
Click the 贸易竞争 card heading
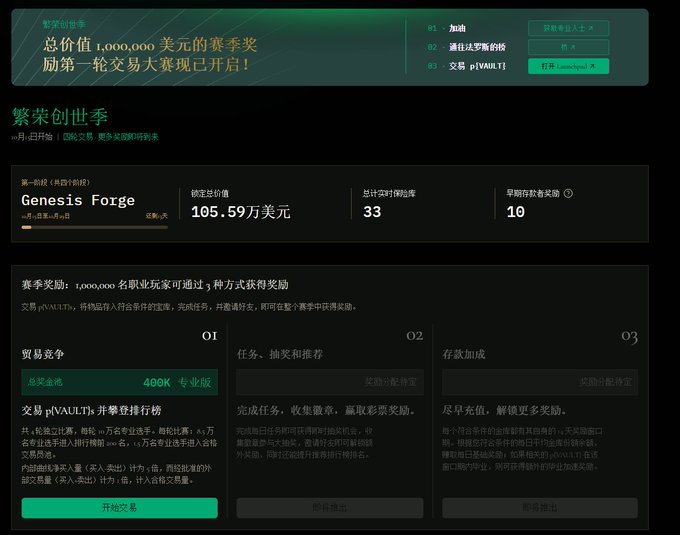[x=42, y=354]
